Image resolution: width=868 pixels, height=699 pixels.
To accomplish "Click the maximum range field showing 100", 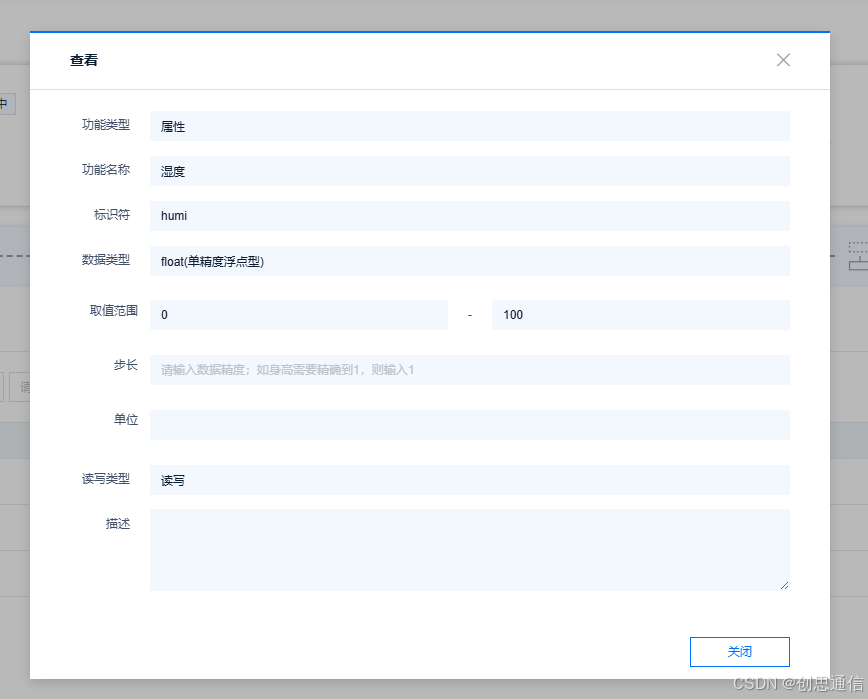I will tap(640, 315).
